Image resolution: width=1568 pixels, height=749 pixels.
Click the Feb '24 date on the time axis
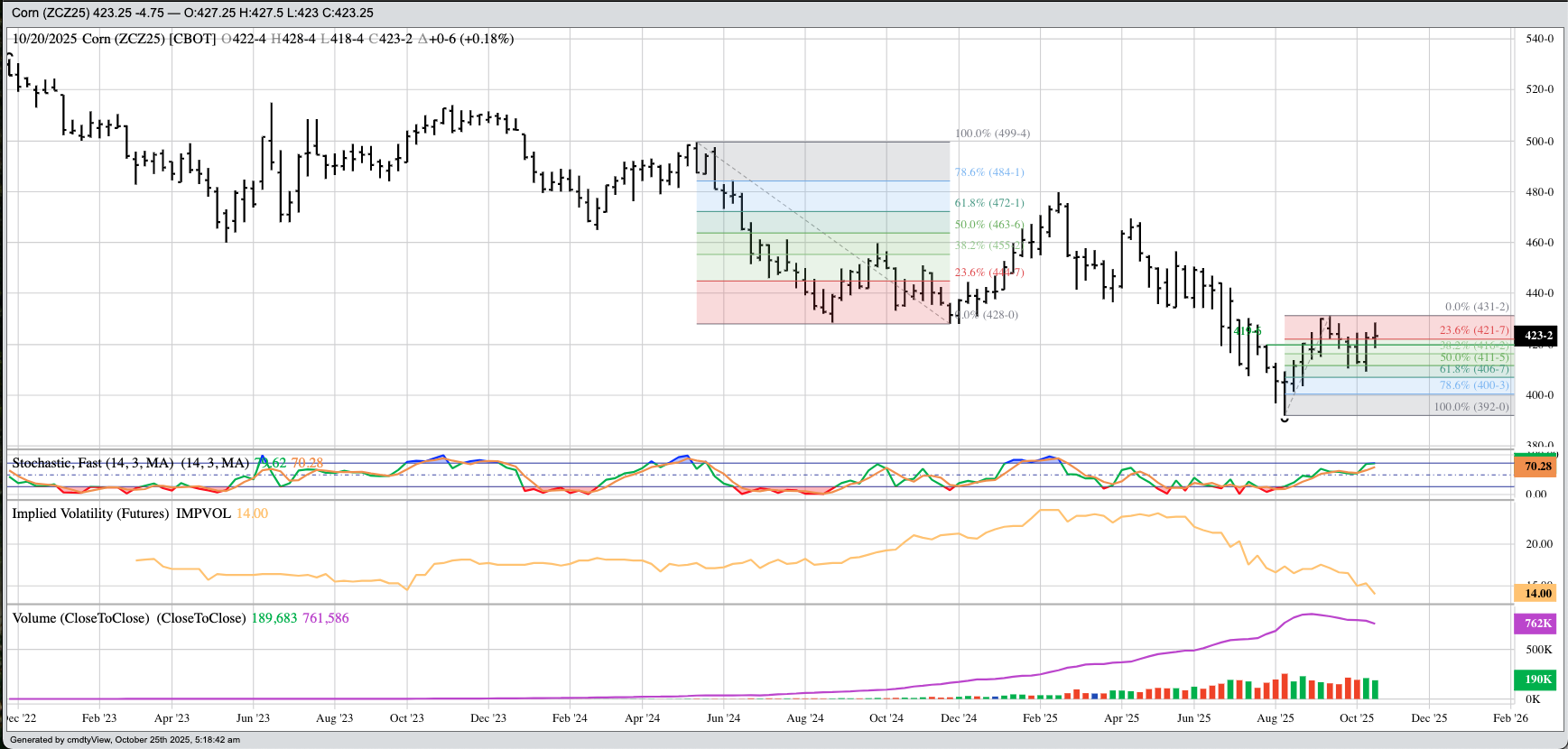click(570, 718)
